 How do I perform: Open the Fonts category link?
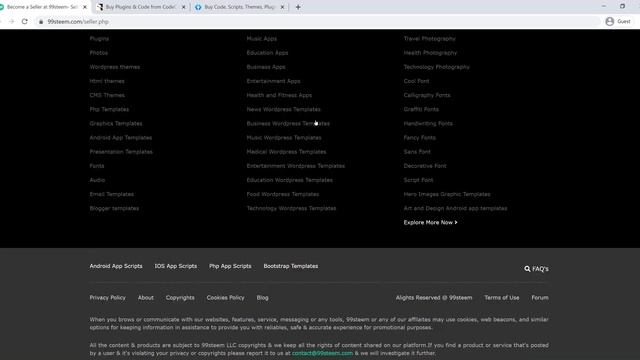coord(97,166)
